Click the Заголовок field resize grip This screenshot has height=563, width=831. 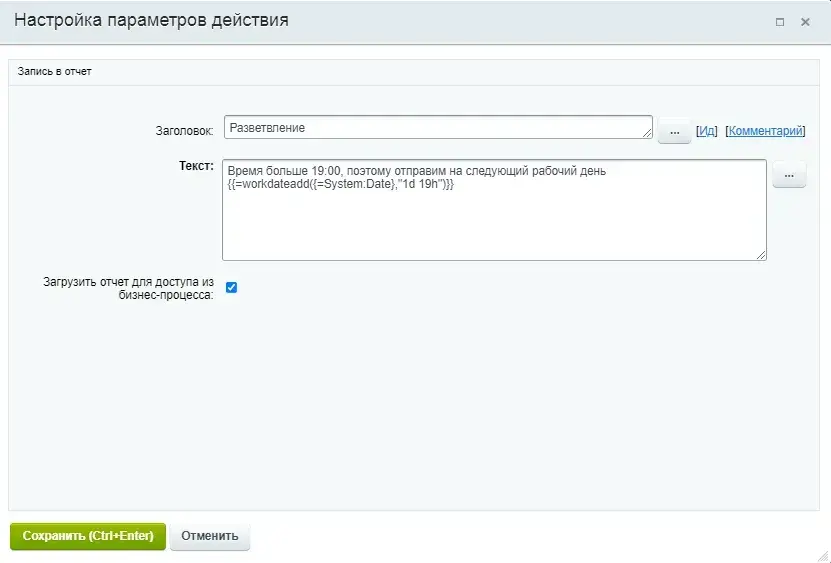click(648, 134)
